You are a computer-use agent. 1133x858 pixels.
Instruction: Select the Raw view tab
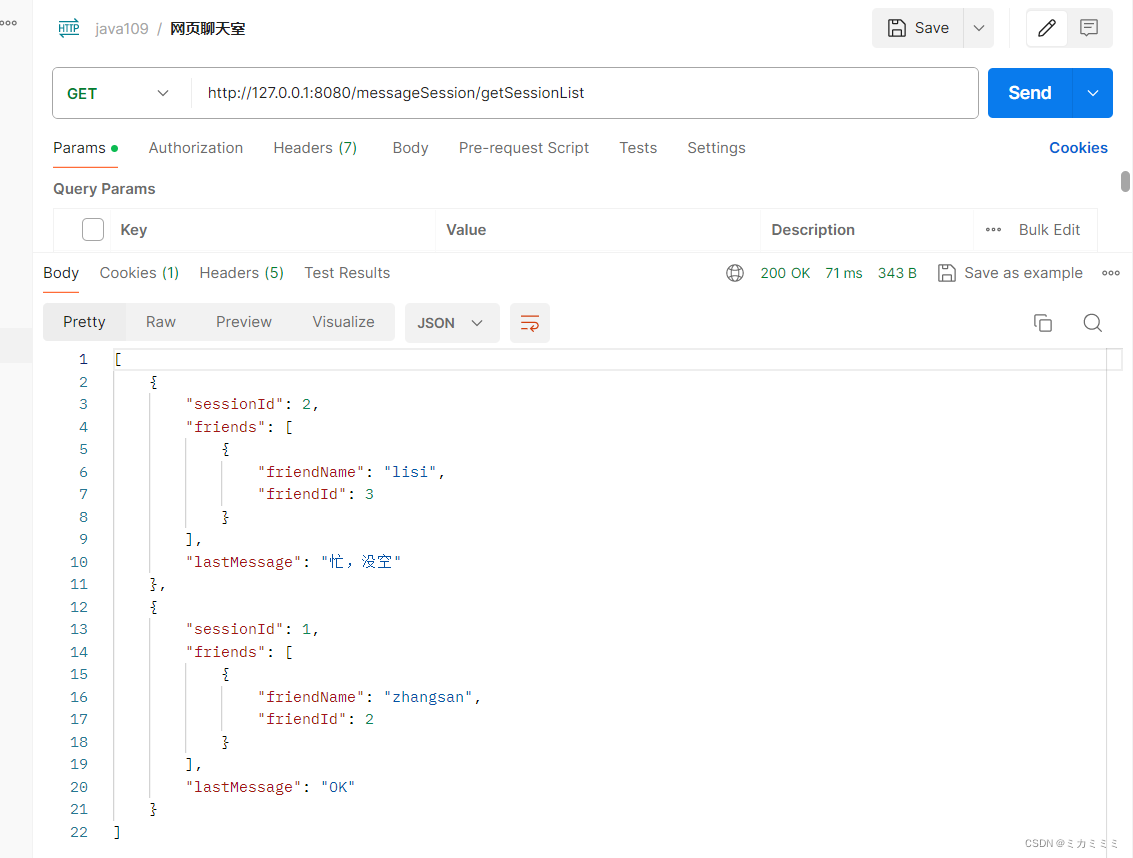[160, 322]
